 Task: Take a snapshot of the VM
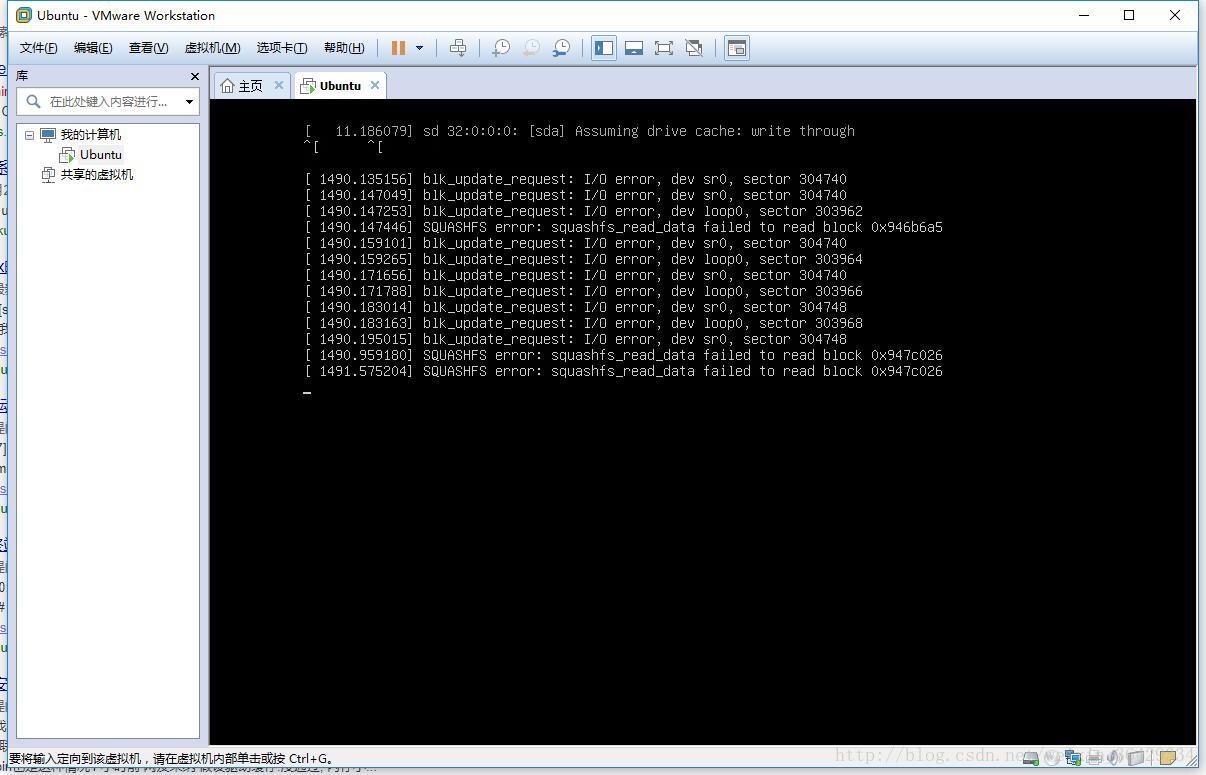[501, 48]
